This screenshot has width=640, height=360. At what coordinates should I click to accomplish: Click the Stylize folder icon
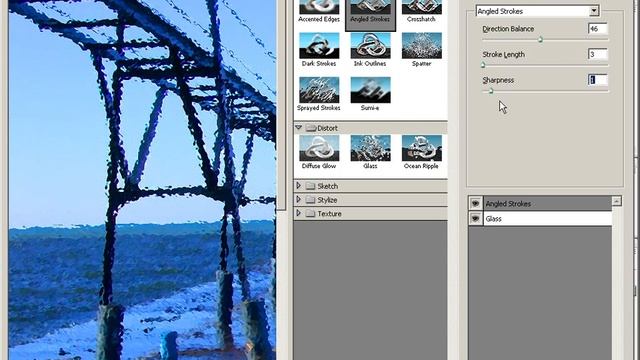pos(311,200)
